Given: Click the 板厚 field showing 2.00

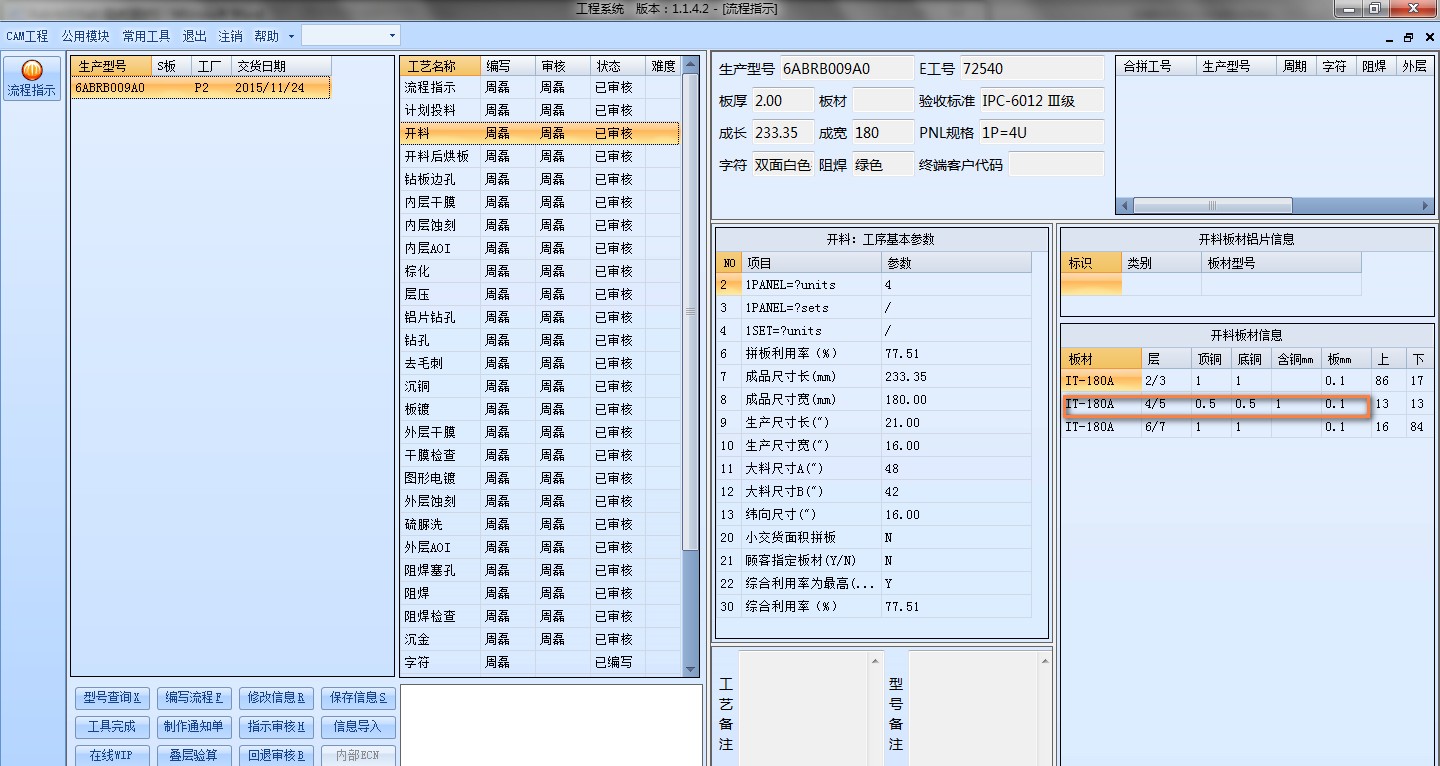Looking at the screenshot, I should pyautogui.click(x=783, y=101).
